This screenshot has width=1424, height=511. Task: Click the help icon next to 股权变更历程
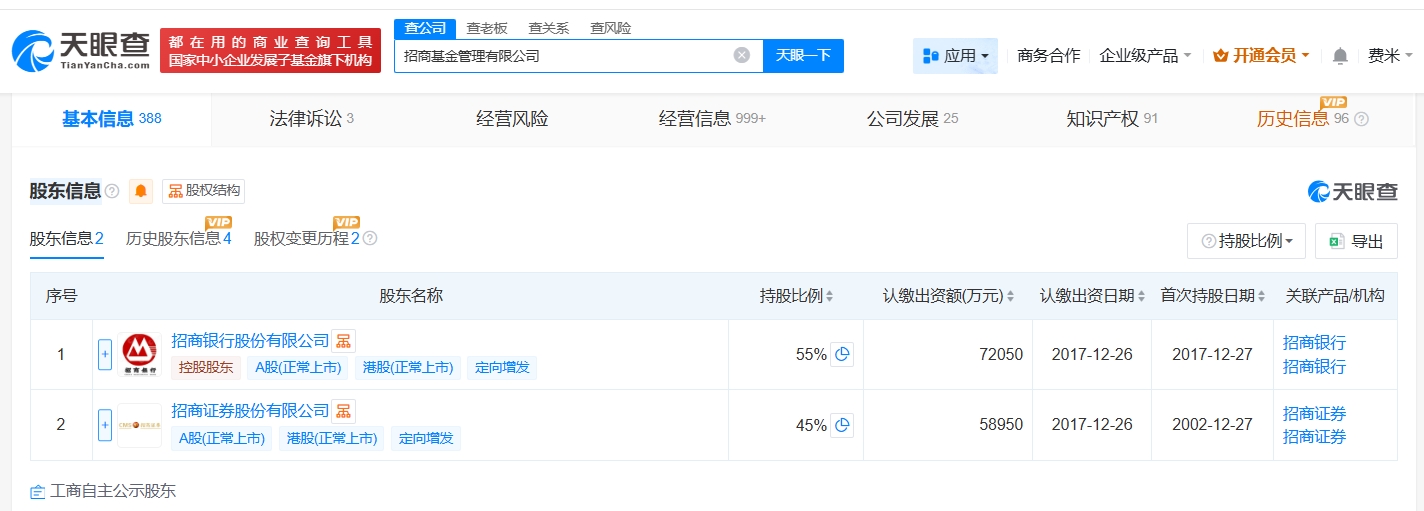370,239
